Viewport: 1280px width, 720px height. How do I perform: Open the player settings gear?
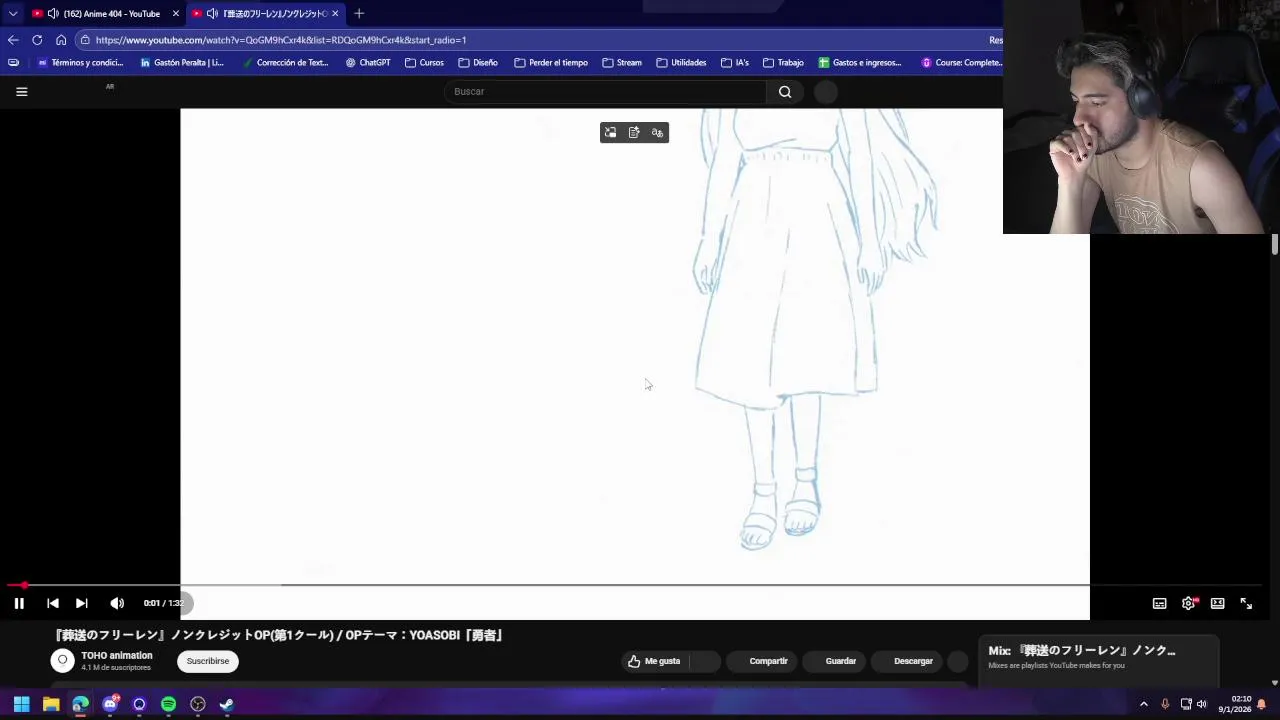[x=1188, y=603]
